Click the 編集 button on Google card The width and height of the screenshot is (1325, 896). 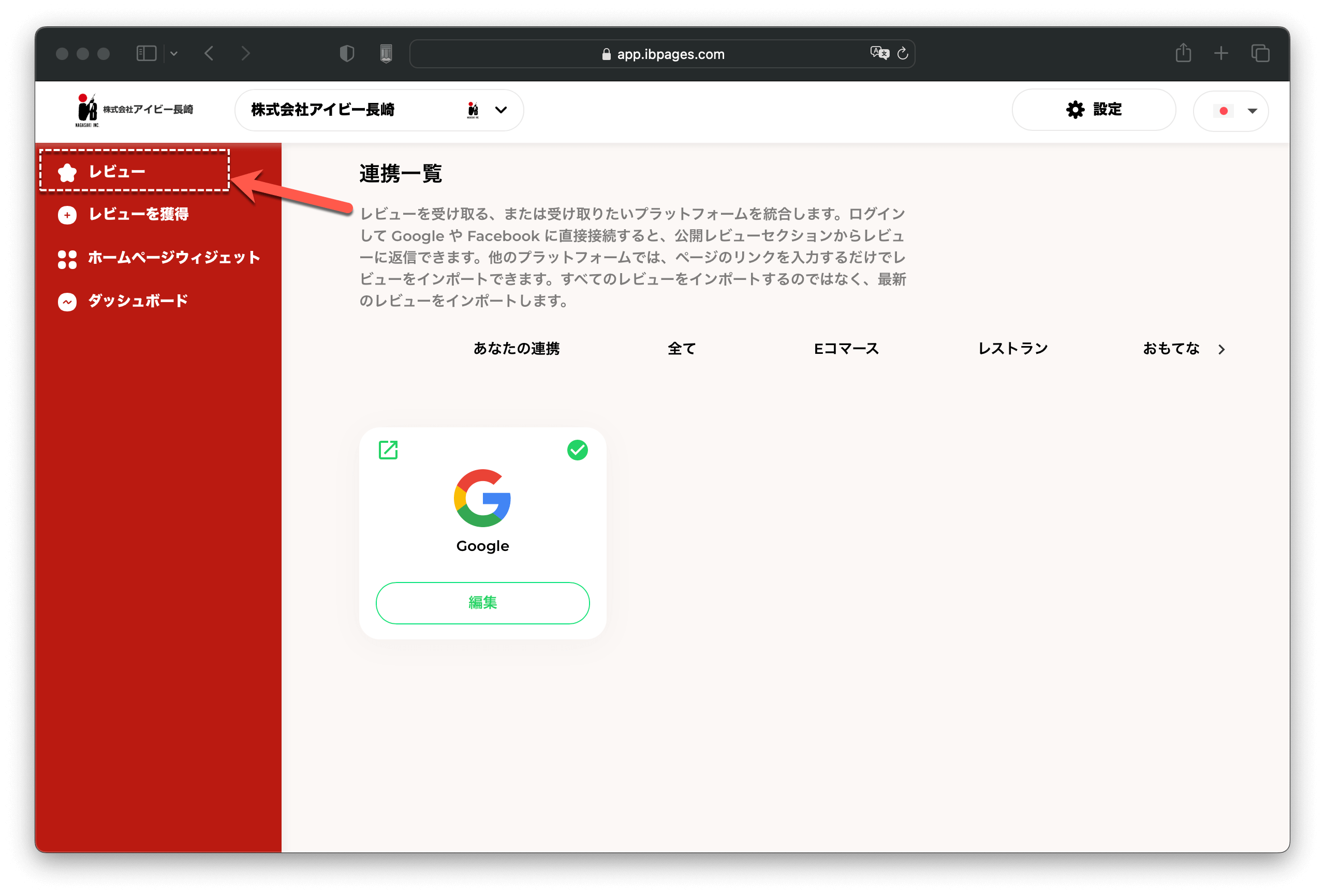[482, 603]
